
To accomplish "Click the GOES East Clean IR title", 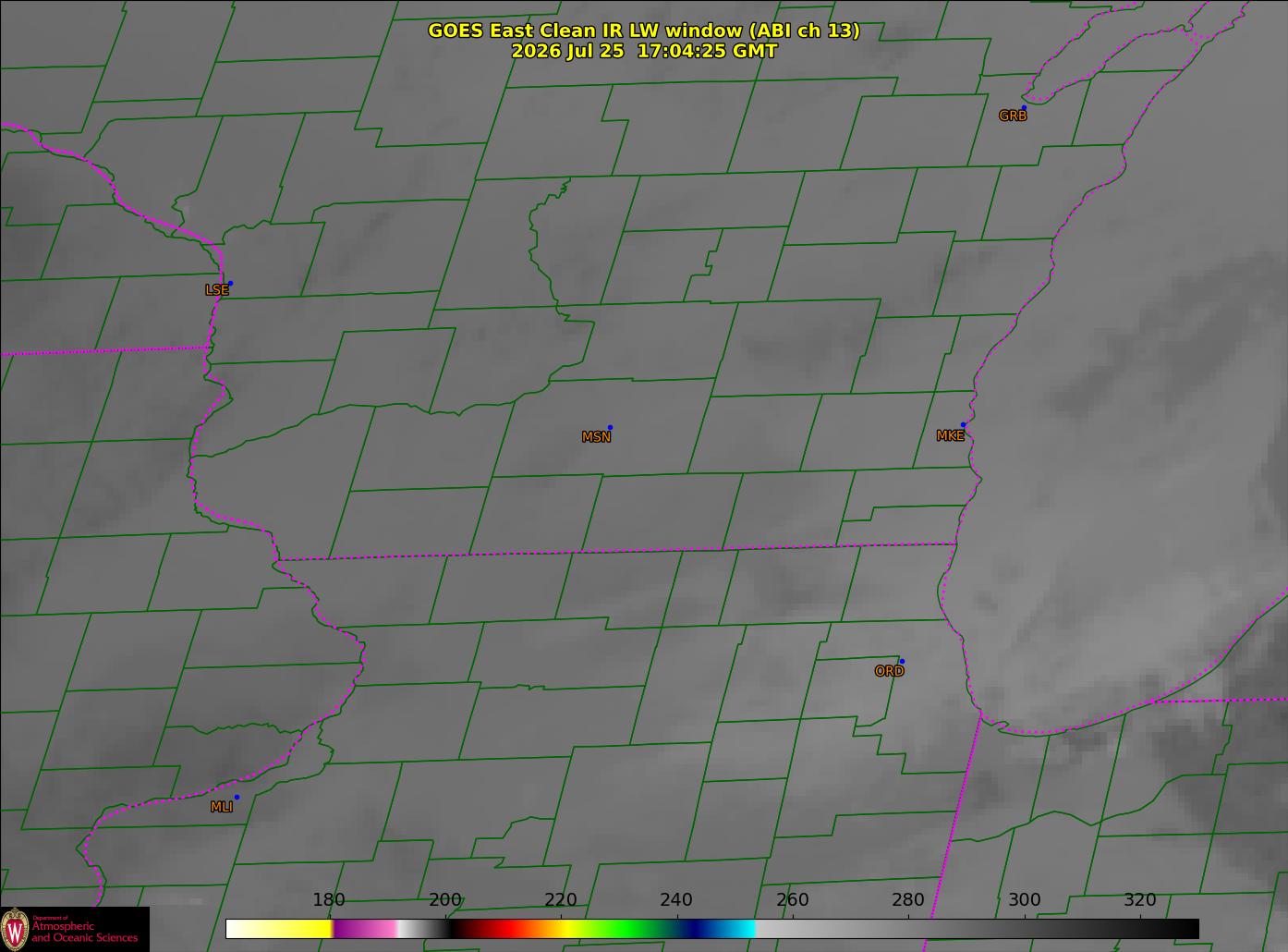I will 644,31.
